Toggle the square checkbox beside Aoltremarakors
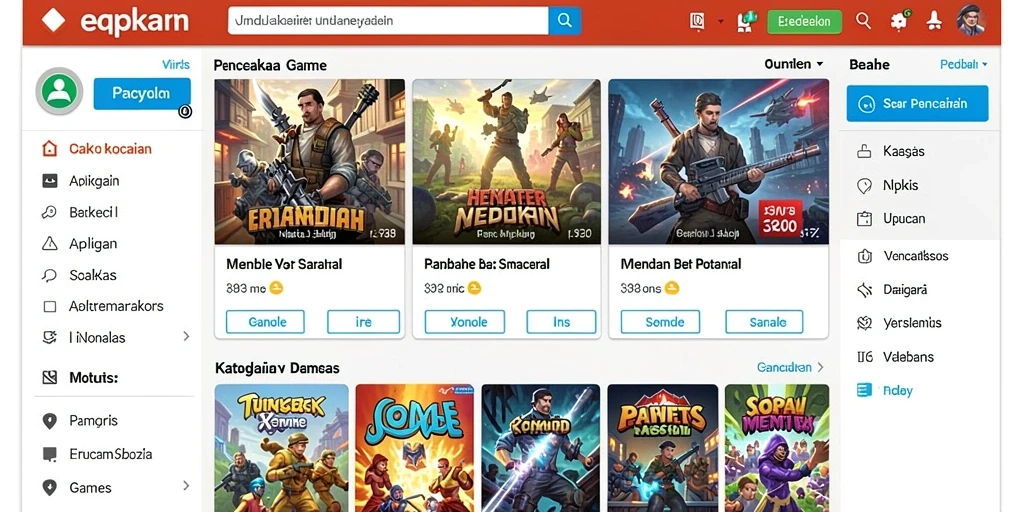Image resolution: width=1024 pixels, height=512 pixels. click(x=50, y=306)
